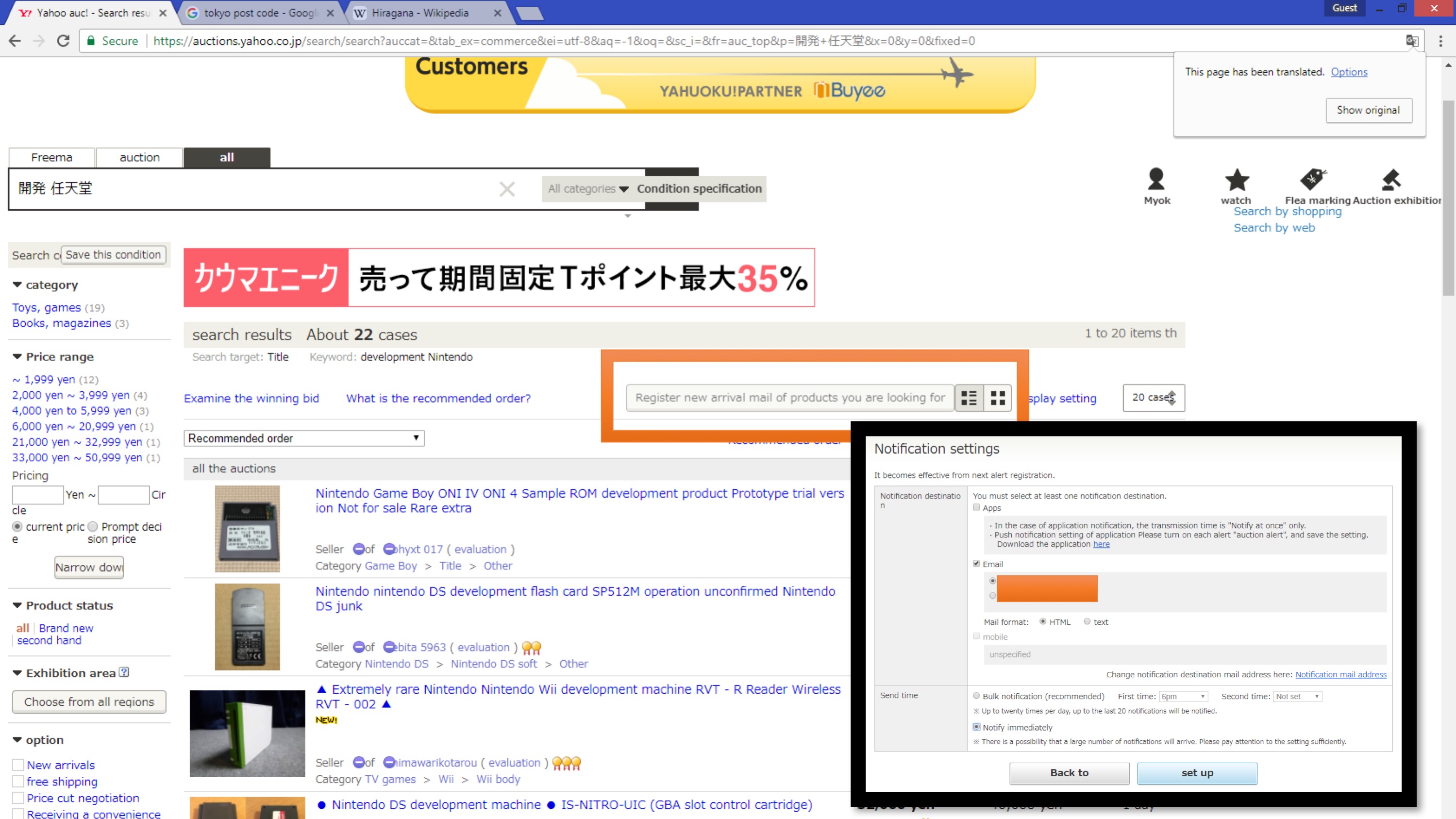Switch to grid view layout

pyautogui.click(x=998, y=398)
